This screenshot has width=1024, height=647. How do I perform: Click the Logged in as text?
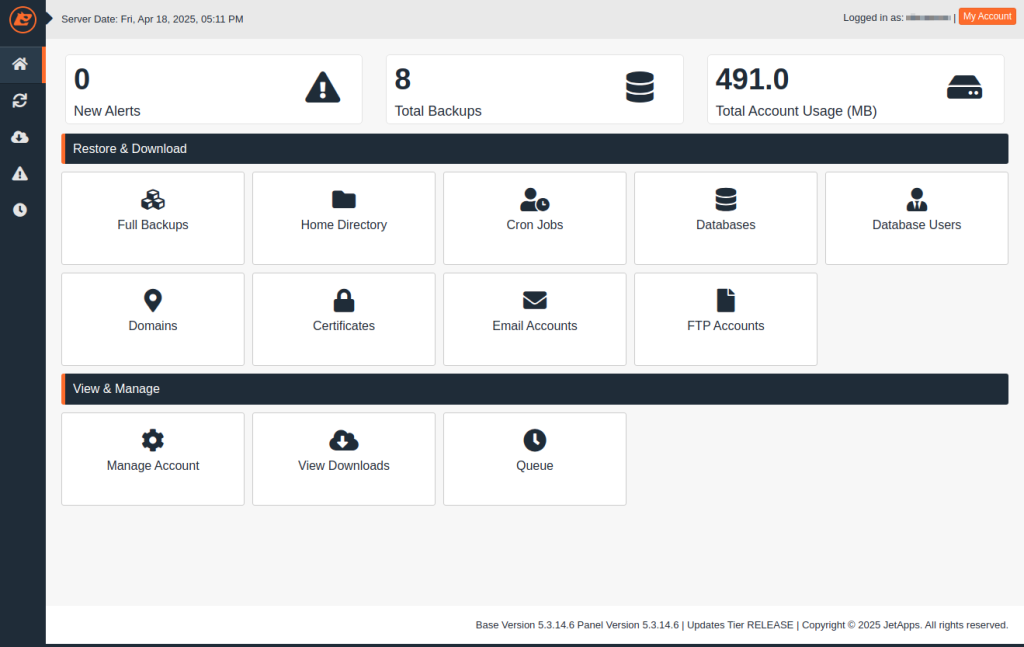[873, 18]
